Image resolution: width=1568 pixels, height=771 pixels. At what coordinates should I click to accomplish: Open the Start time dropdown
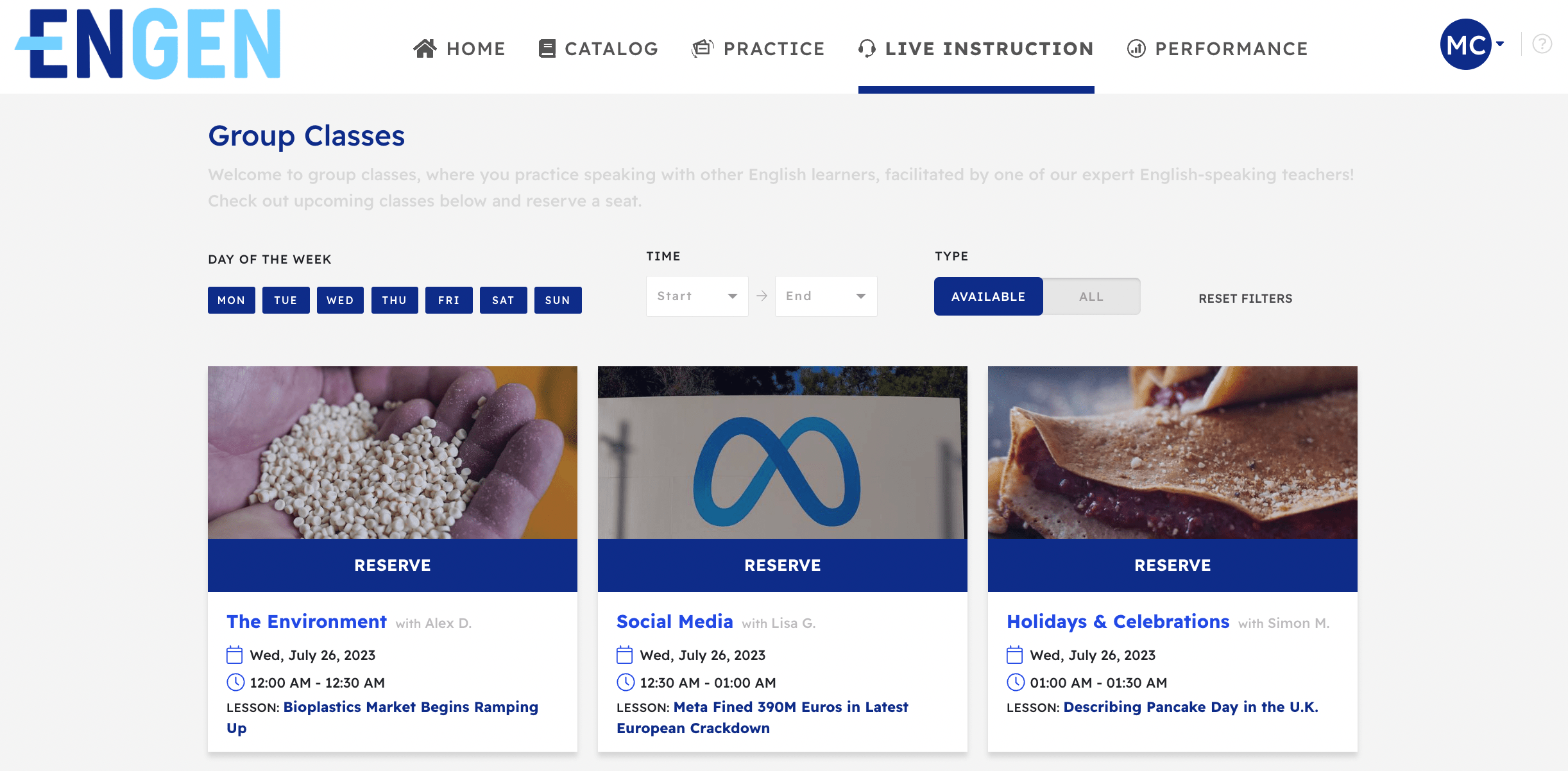click(x=697, y=296)
